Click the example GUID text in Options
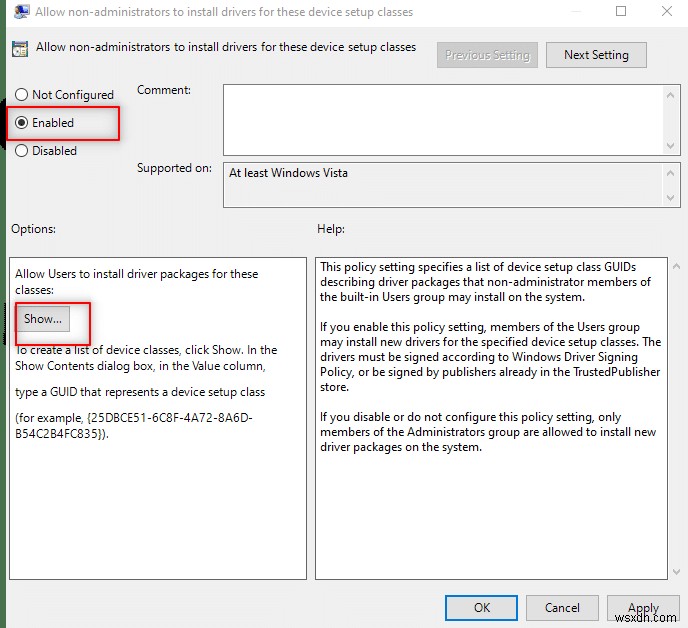The width and height of the screenshot is (688, 628). tap(134, 426)
